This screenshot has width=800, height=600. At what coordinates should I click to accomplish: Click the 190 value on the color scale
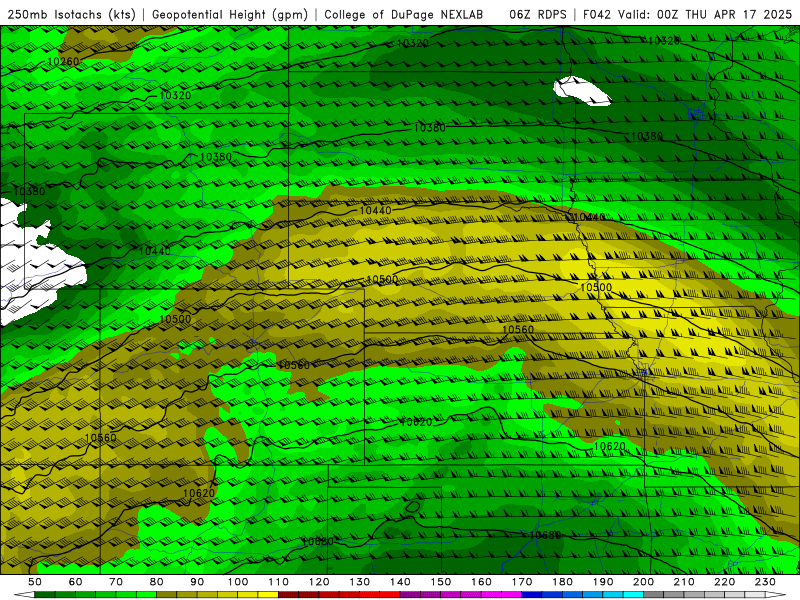coord(603,582)
